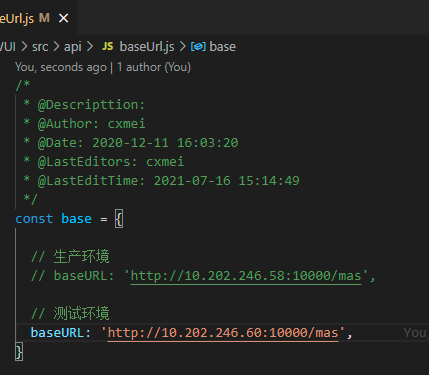The width and height of the screenshot is (429, 375).
Task: Select the baseUrl.js tab title
Action: click(x=17, y=18)
